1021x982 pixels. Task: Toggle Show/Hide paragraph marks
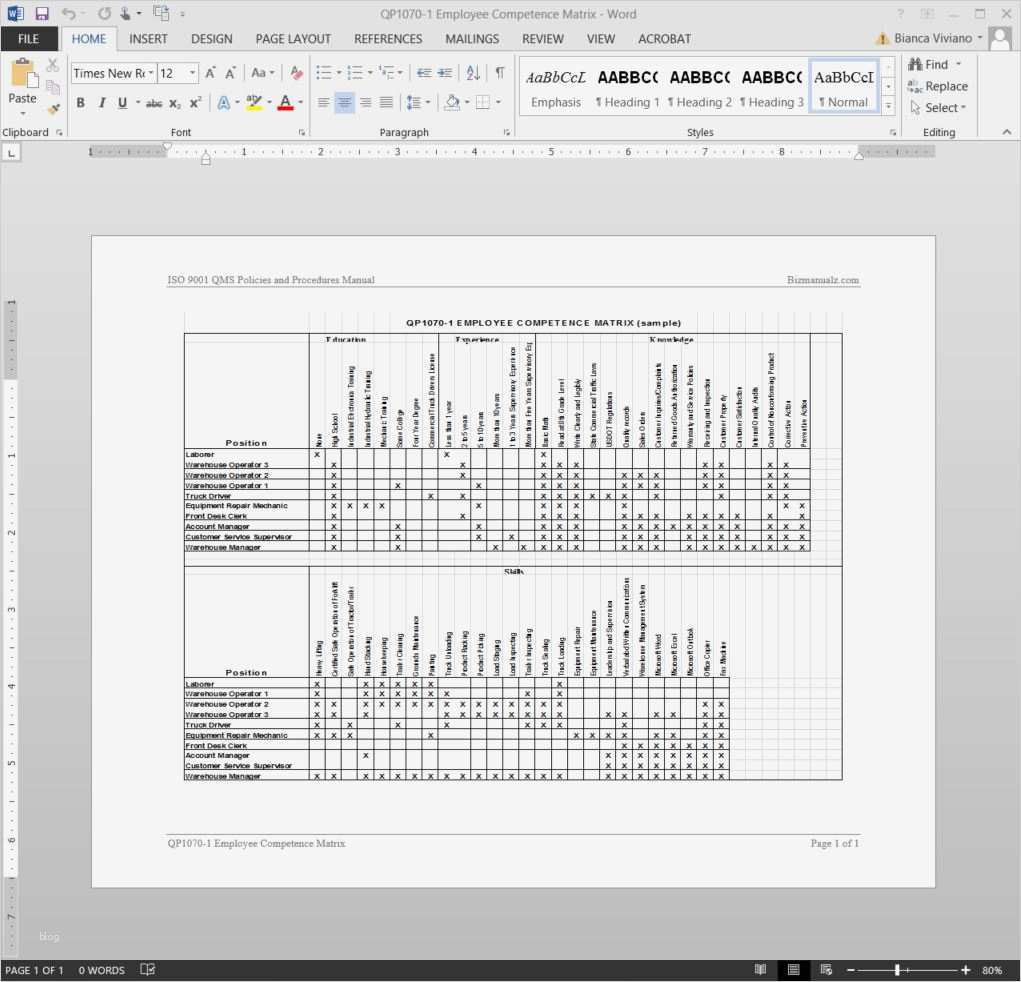click(499, 73)
